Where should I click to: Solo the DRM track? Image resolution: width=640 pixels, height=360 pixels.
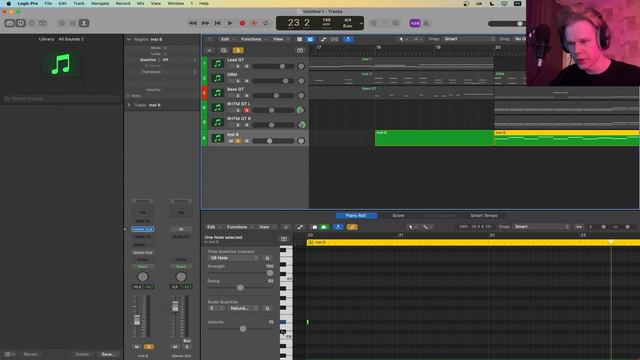coord(238,81)
